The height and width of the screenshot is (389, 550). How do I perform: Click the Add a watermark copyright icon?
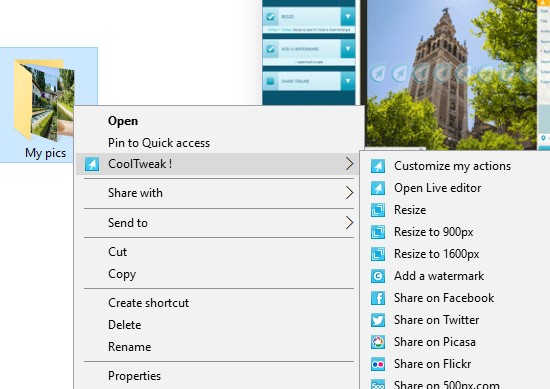coord(378,276)
